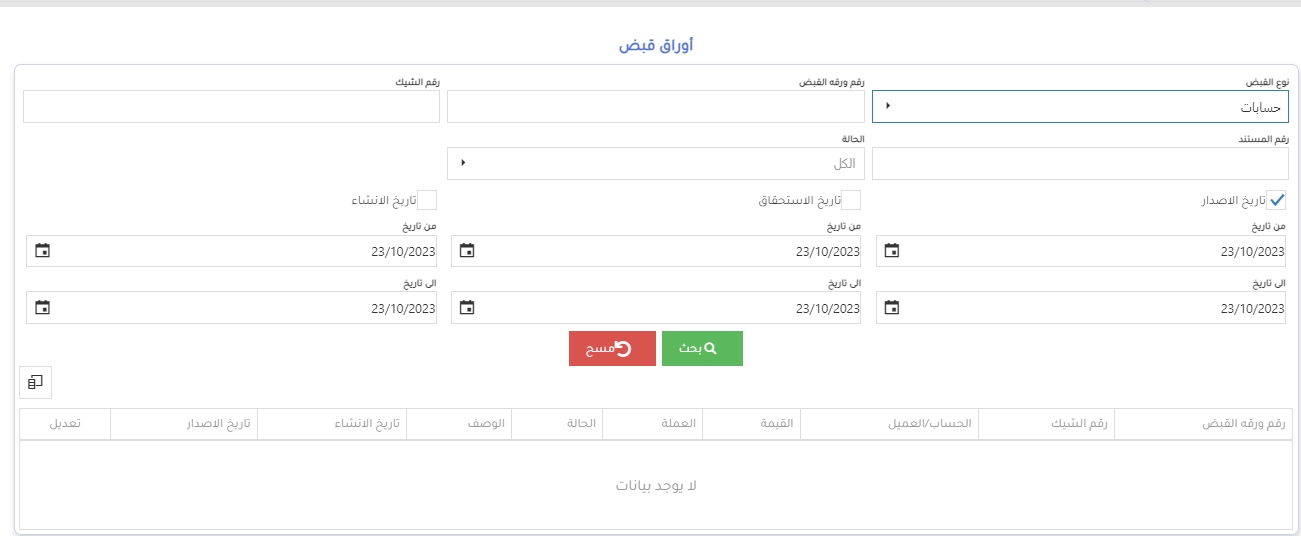Viewport: 1301px width, 536px height.
Task: Click the 'رقم الشيك' input field
Action: 231,107
